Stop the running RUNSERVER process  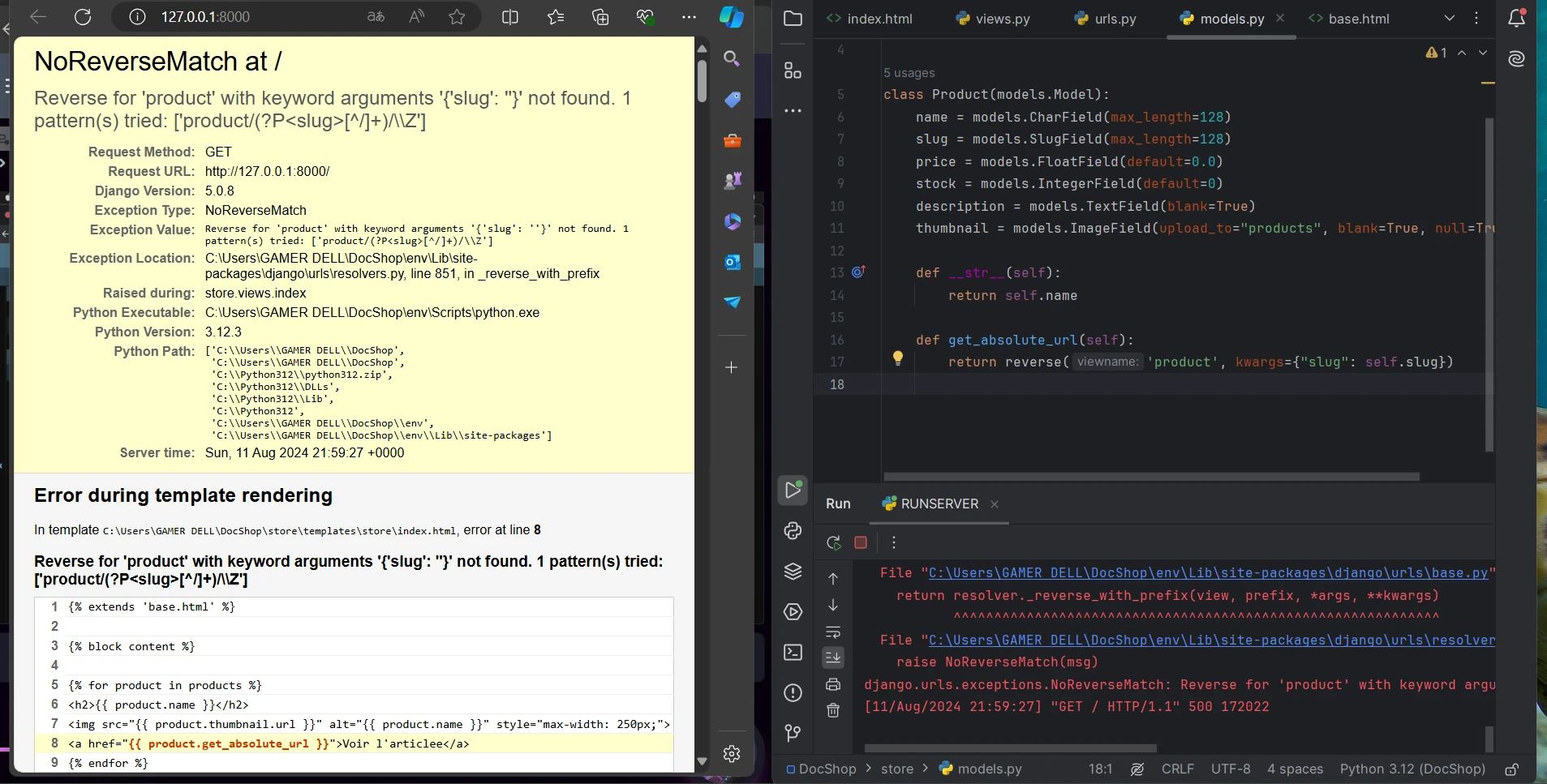(861, 542)
